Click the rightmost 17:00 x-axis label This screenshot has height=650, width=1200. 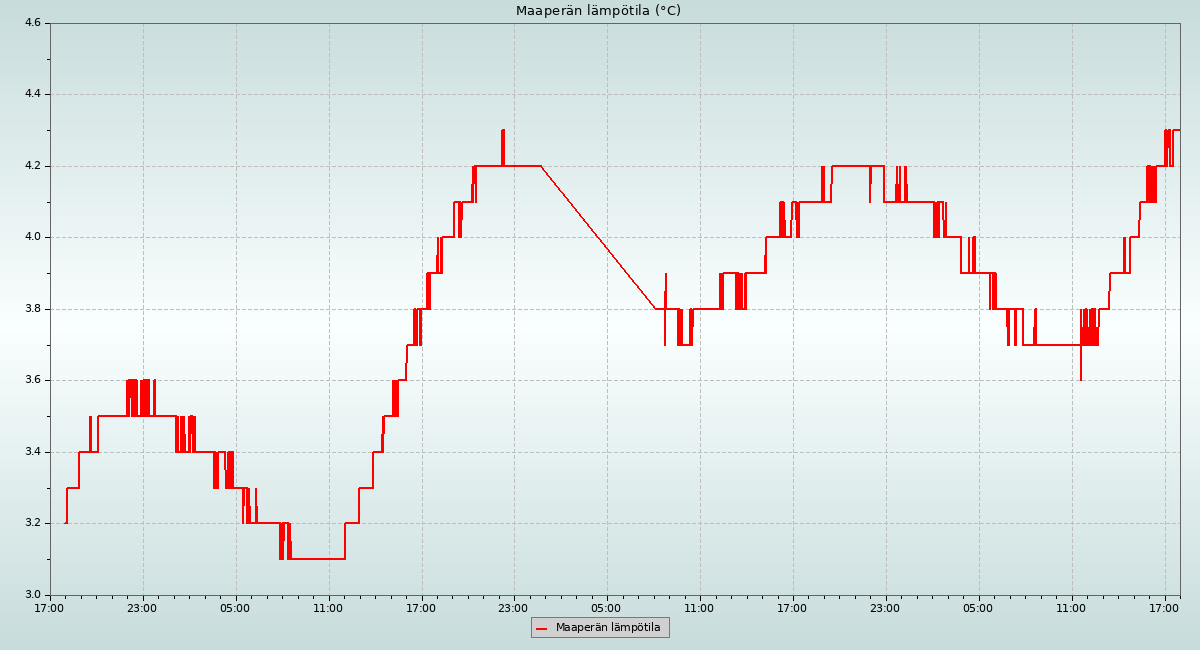click(x=1164, y=607)
